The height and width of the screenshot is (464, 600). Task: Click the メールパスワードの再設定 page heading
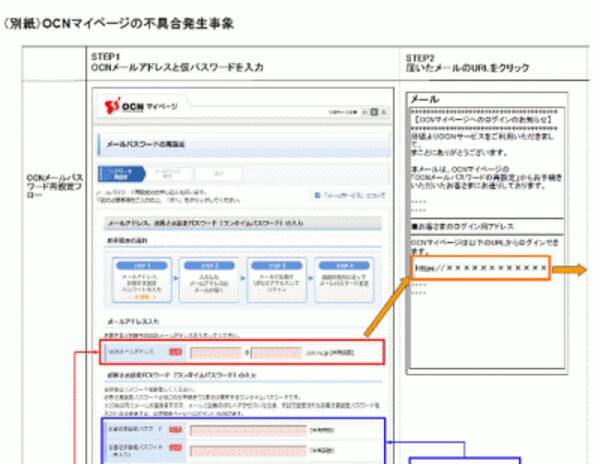[x=145, y=144]
